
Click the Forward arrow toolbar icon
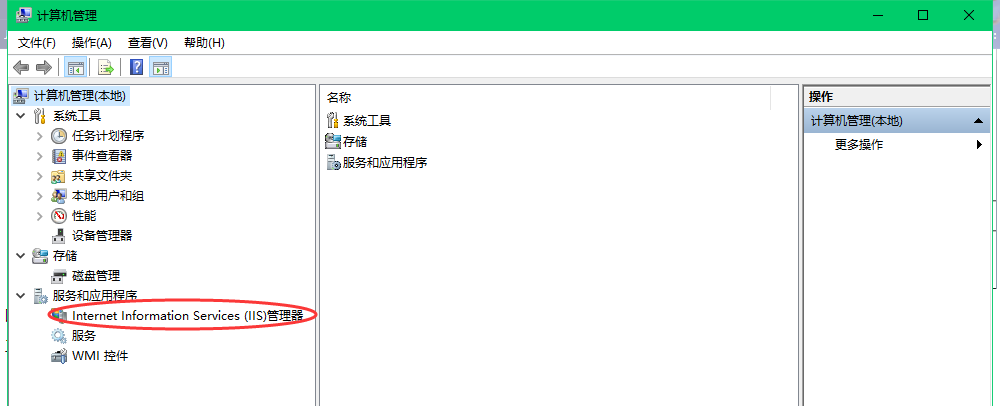tap(43, 67)
